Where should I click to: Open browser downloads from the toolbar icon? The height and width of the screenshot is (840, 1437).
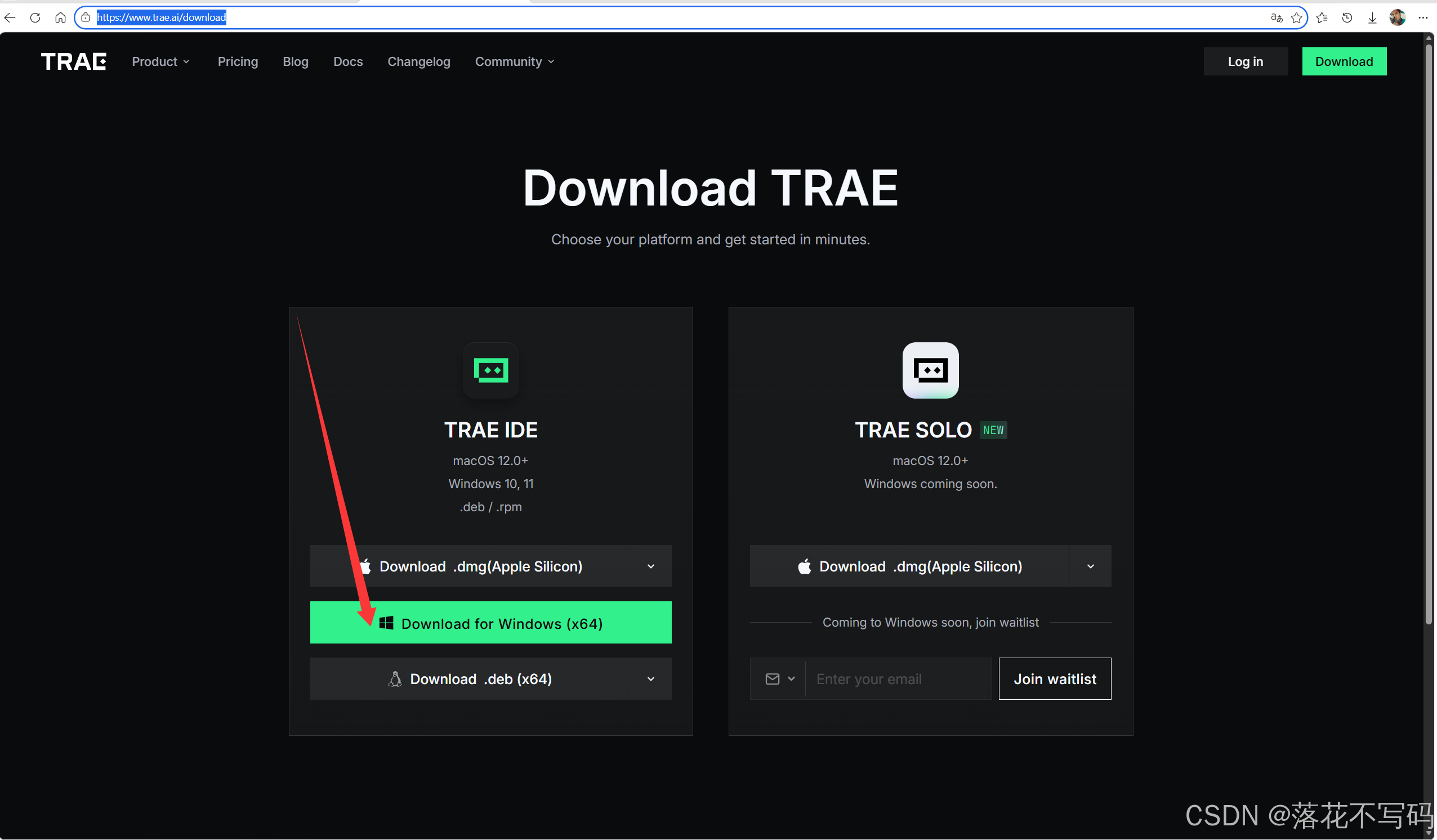tap(1372, 17)
